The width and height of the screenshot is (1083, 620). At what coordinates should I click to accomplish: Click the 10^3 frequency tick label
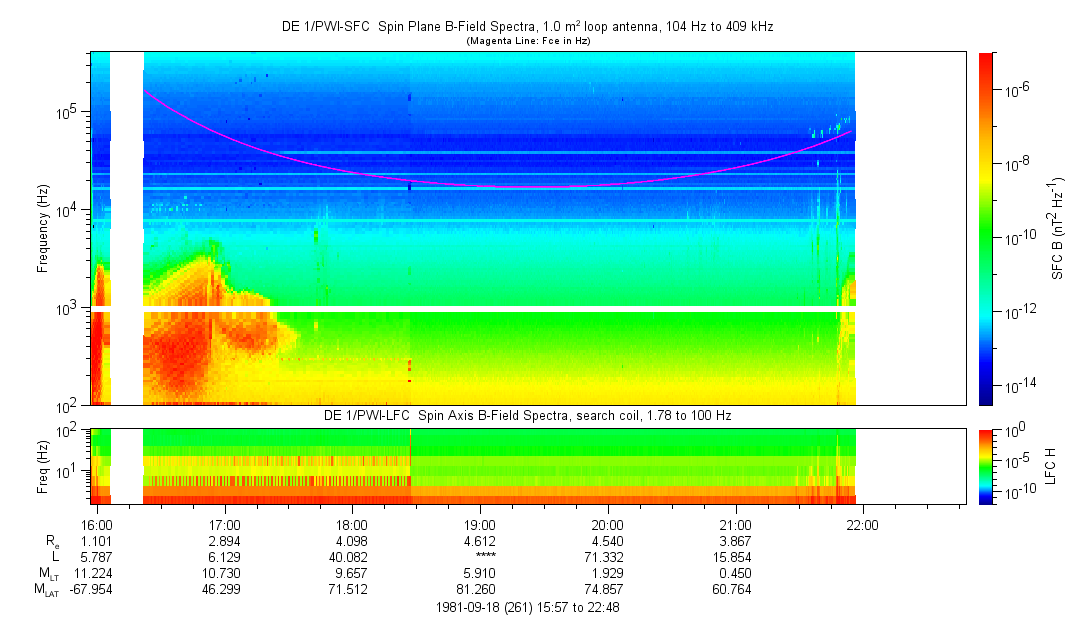pyautogui.click(x=70, y=308)
